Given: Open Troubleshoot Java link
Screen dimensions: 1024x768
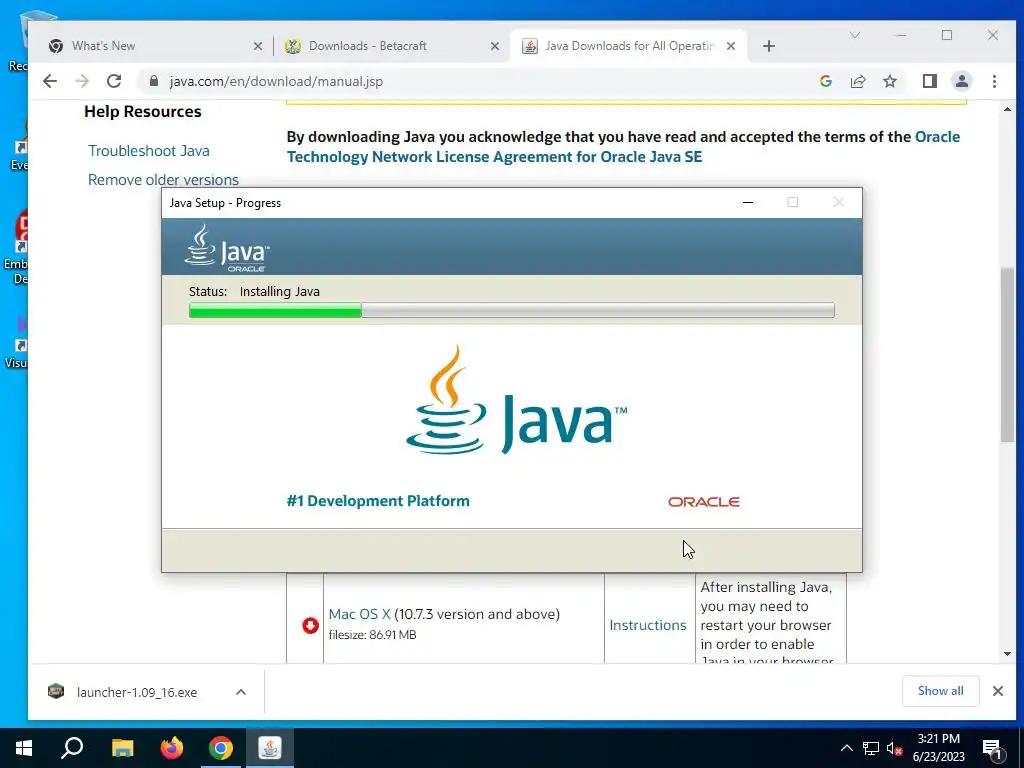Looking at the screenshot, I should coord(149,151).
